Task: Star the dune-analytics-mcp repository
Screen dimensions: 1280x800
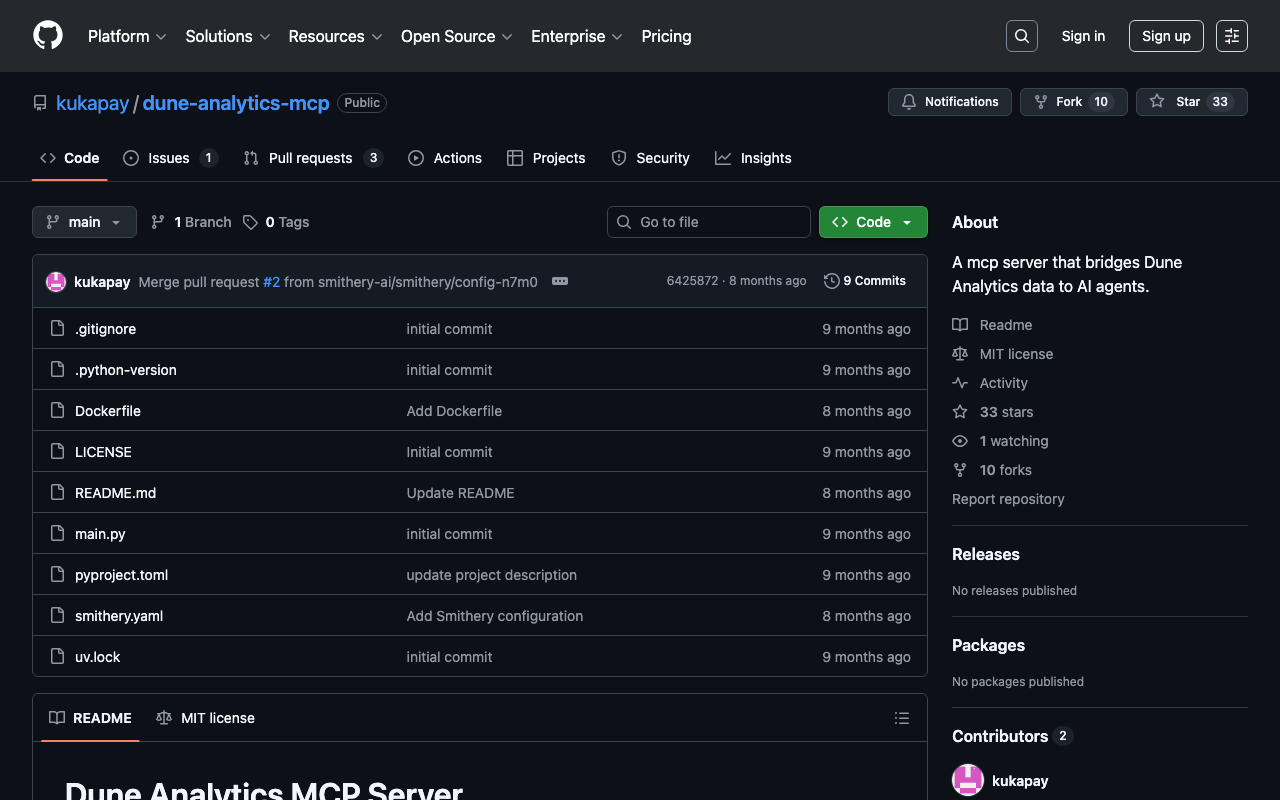Action: tap(1190, 102)
